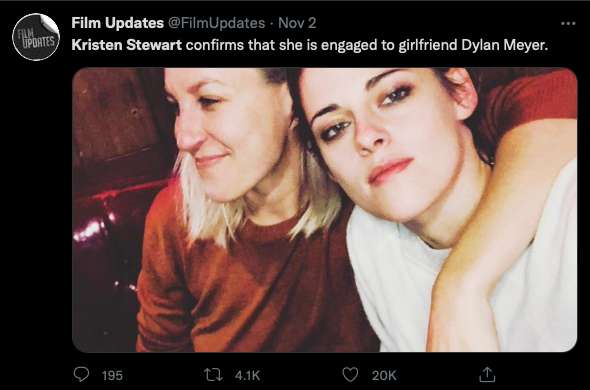Retweet using the retweet arrows icon

[x=213, y=375]
